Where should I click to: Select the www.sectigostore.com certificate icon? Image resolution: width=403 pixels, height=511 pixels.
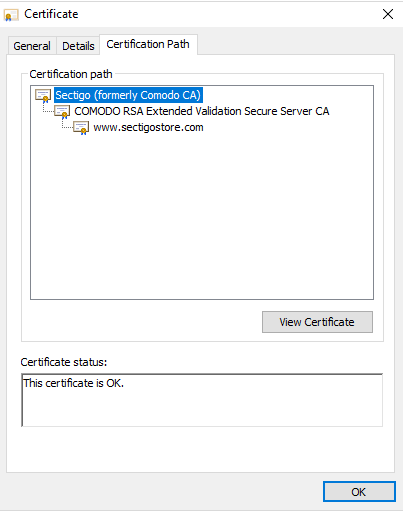(81, 128)
